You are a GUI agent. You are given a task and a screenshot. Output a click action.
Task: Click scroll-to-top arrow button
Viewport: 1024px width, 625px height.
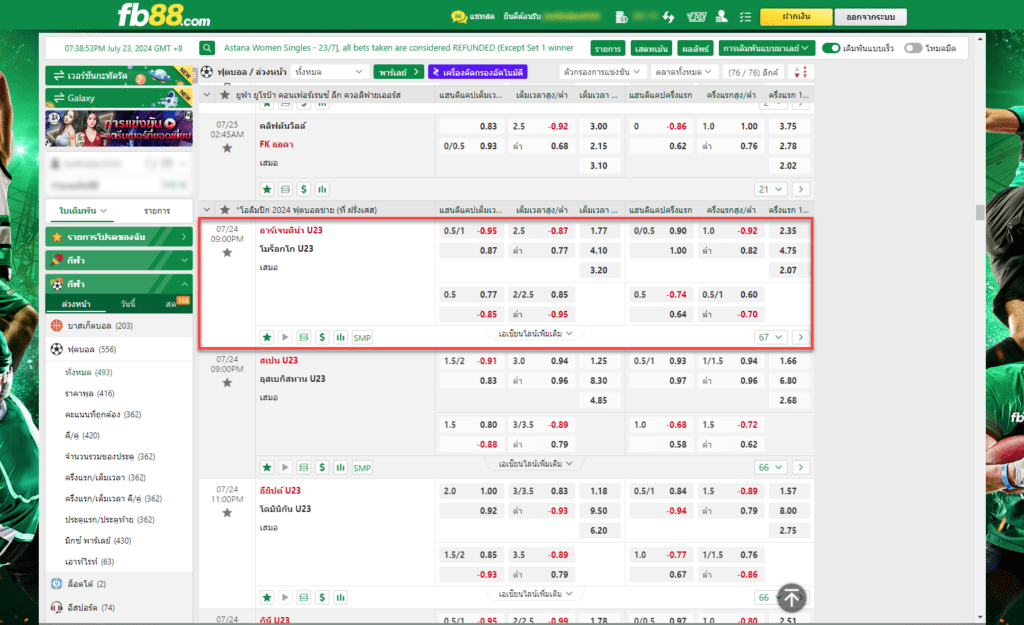point(792,598)
